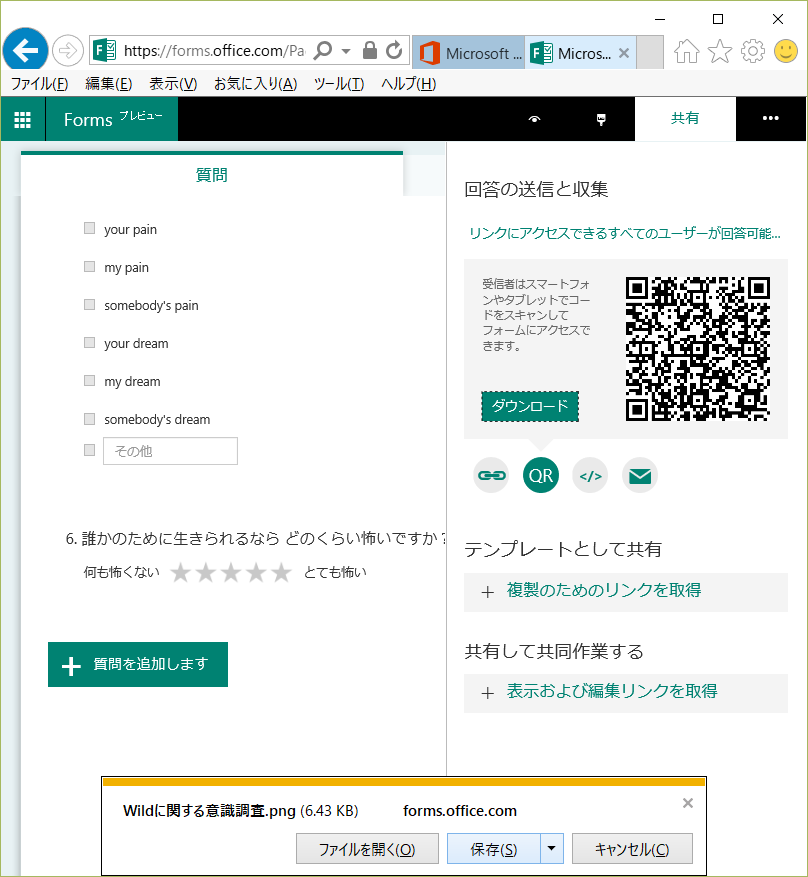Check the 'somebody's dream' checkbox
Image resolution: width=808 pixels, height=877 pixels.
tap(89, 418)
